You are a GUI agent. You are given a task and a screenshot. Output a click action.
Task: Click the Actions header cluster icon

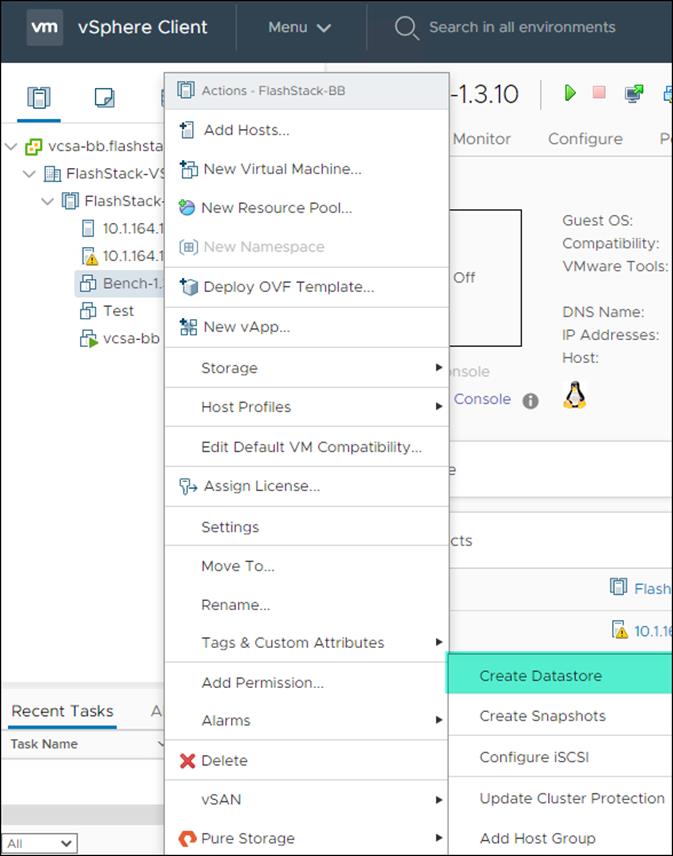(186, 90)
